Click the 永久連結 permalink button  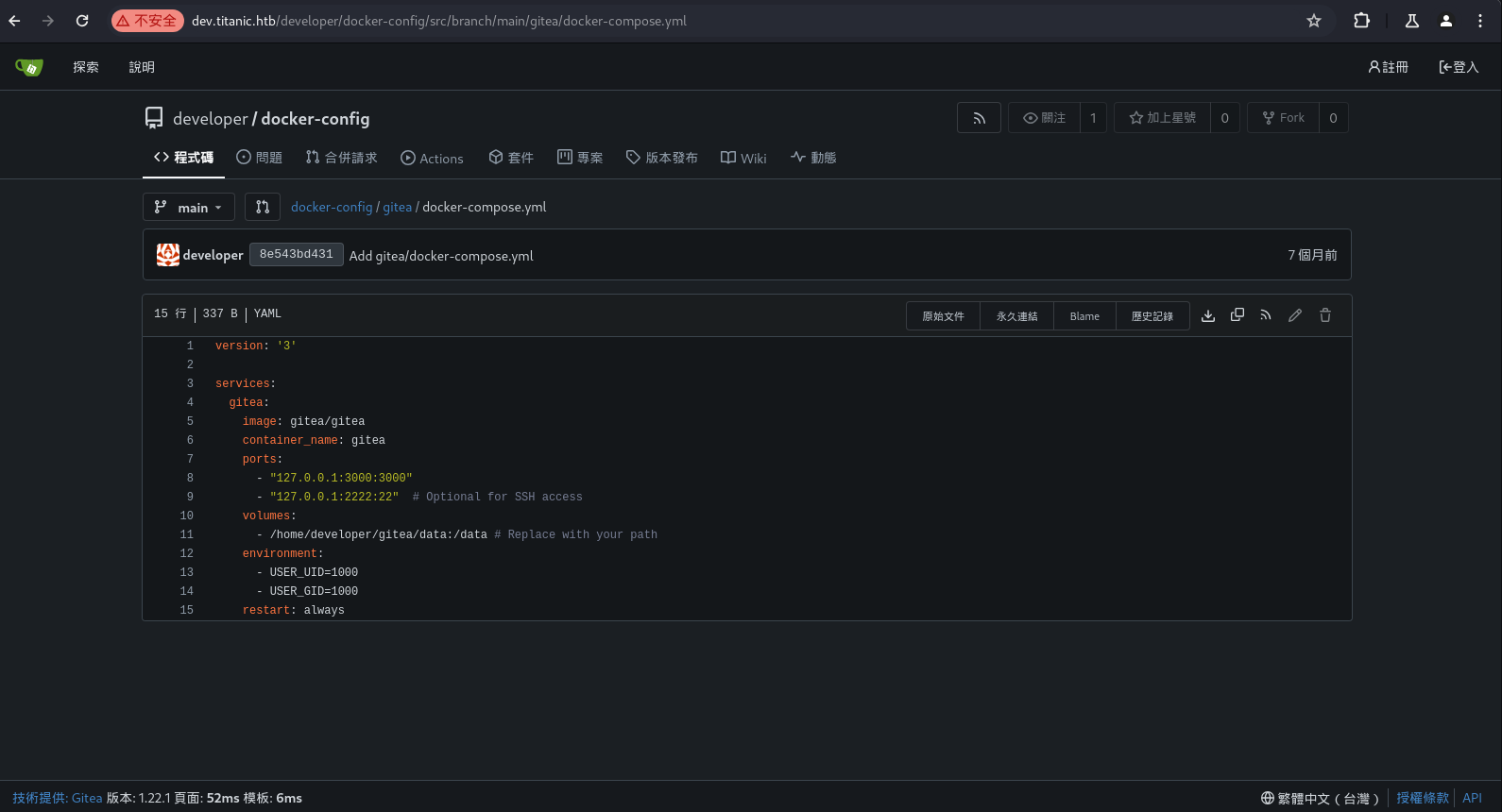click(1017, 316)
